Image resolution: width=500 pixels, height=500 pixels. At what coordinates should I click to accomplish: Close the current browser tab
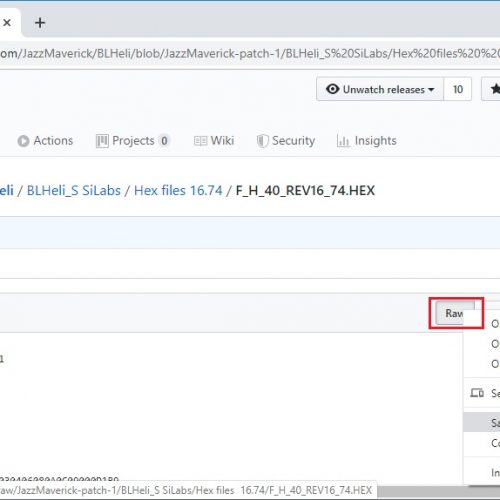point(7,23)
